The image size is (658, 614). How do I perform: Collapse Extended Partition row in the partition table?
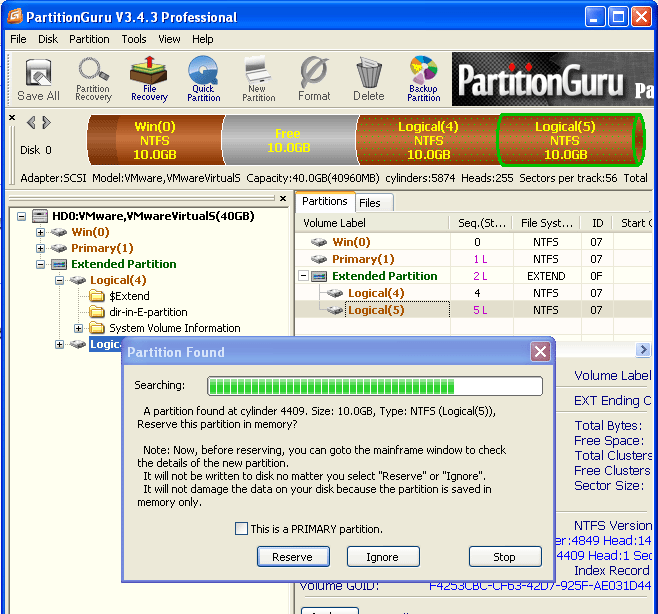303,276
